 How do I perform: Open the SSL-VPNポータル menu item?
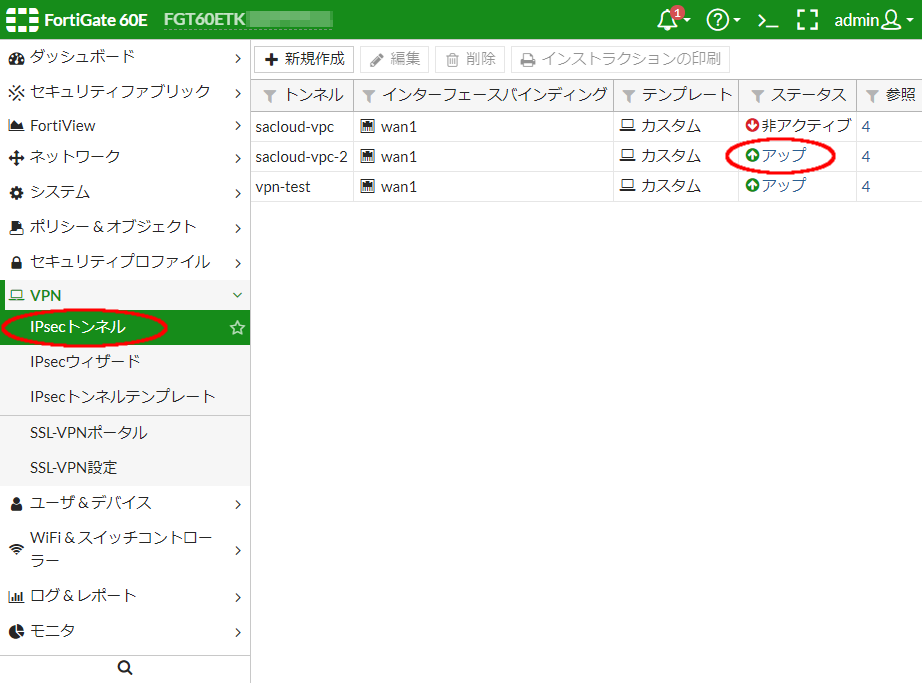(x=89, y=432)
